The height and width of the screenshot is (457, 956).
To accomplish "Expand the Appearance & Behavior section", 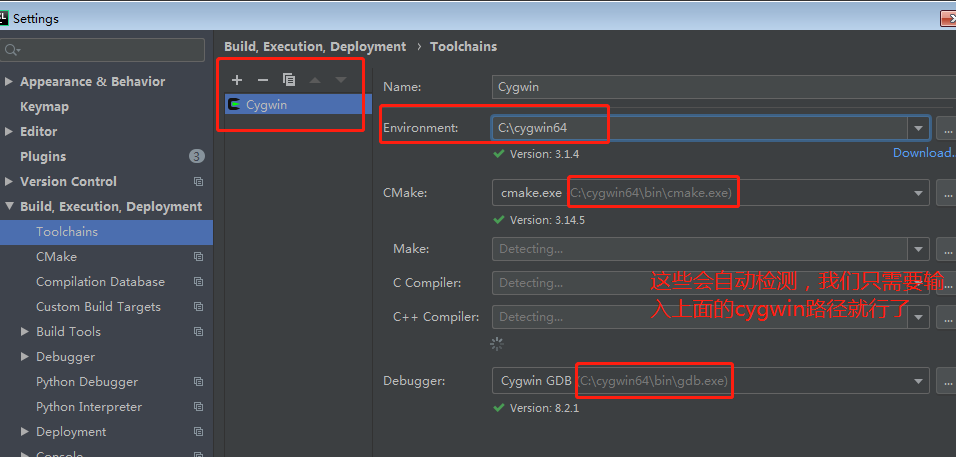I will 9,82.
